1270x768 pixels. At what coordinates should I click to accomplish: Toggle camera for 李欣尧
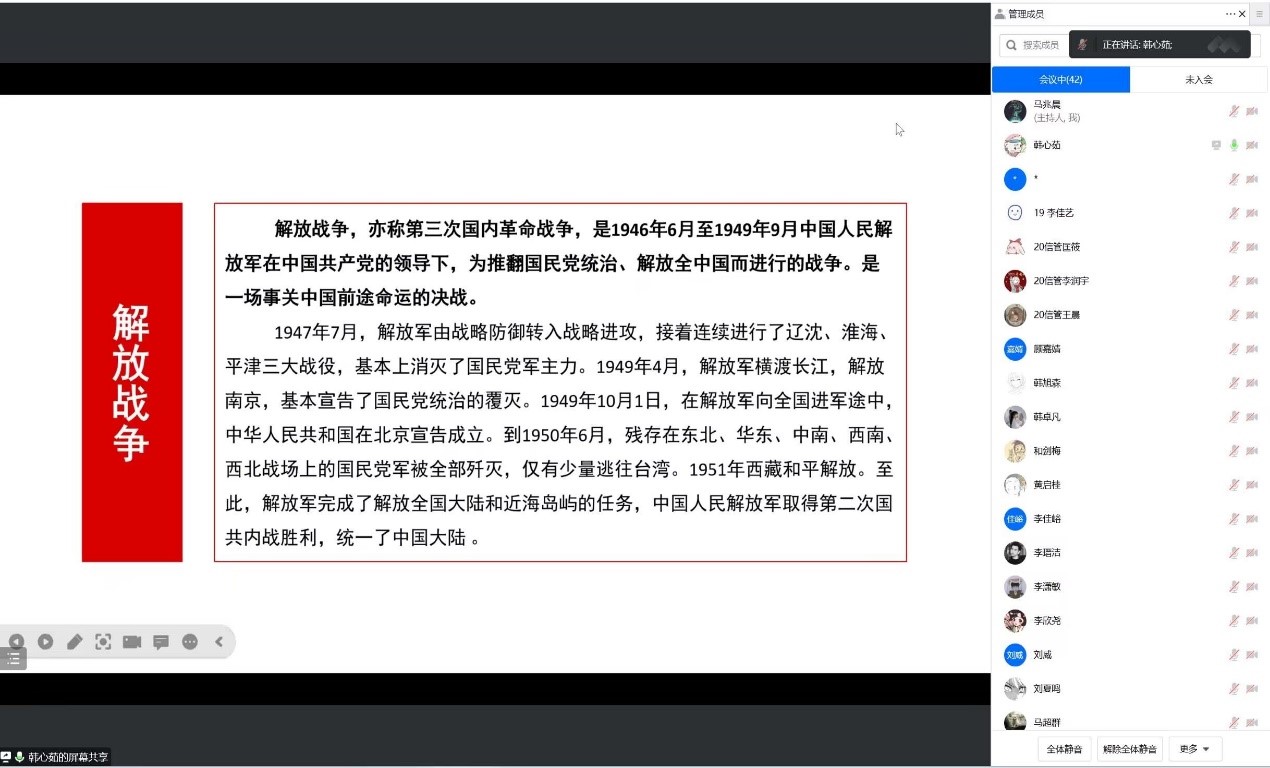[1252, 621]
